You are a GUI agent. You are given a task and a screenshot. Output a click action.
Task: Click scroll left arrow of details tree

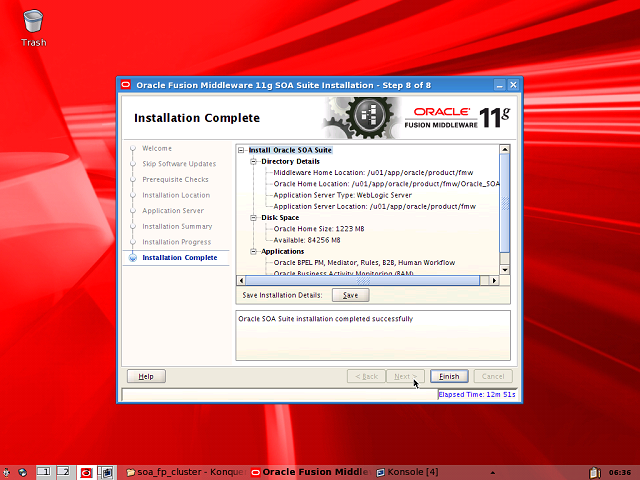(241, 280)
